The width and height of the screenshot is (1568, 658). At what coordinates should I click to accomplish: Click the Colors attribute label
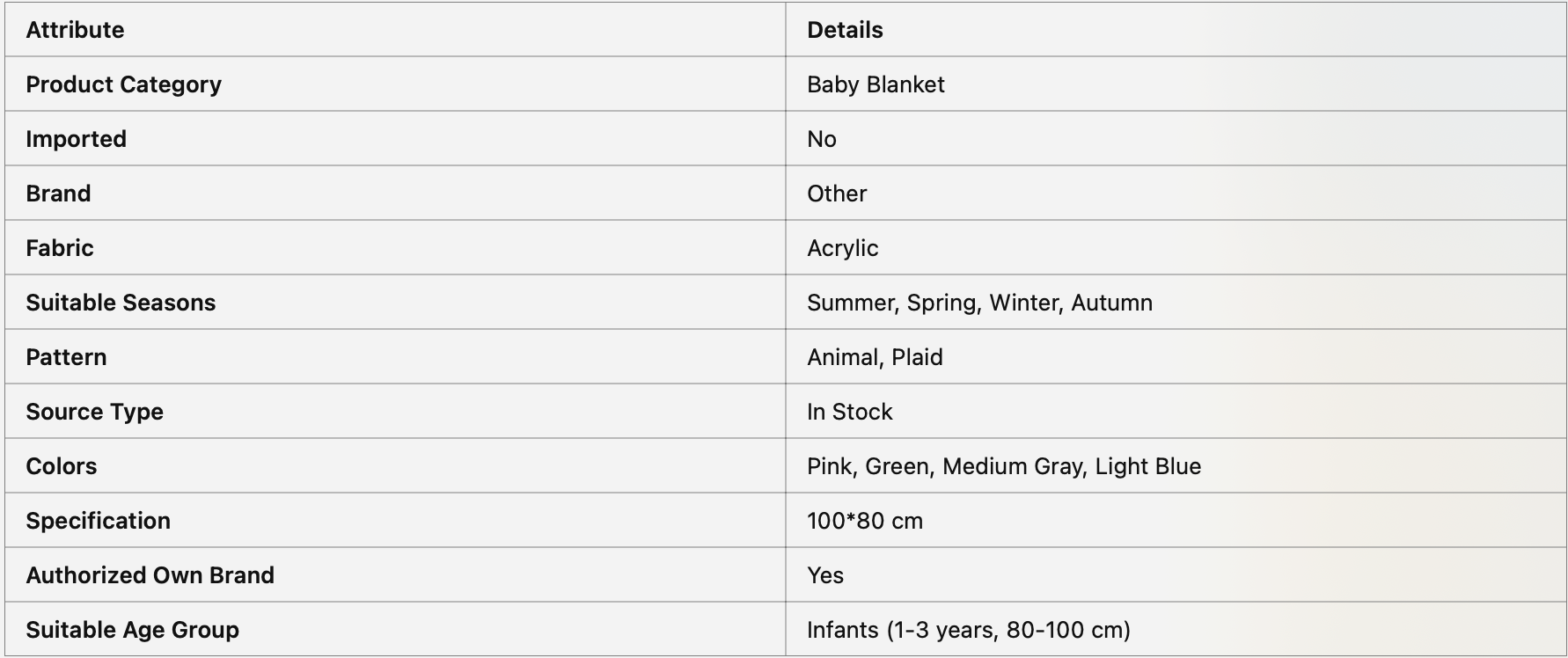(x=61, y=466)
